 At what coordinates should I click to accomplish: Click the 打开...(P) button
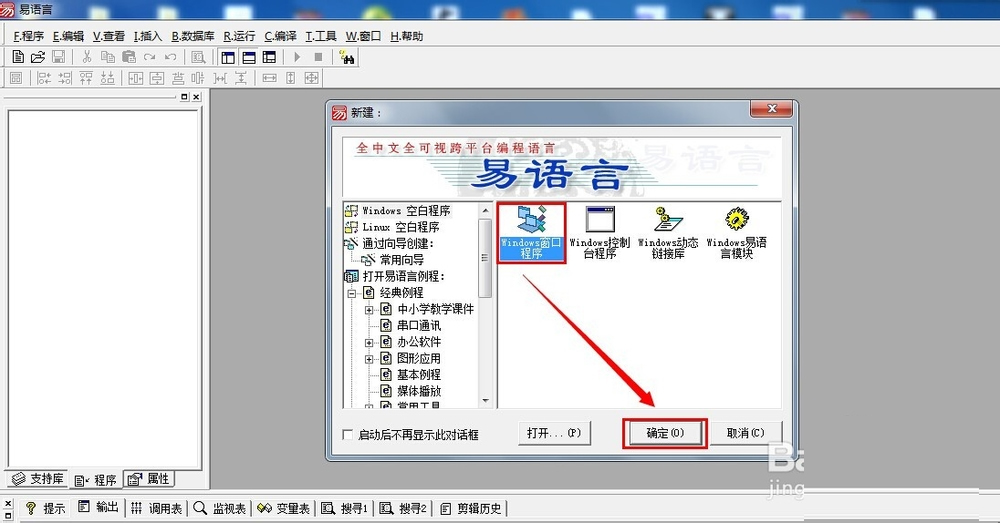554,434
